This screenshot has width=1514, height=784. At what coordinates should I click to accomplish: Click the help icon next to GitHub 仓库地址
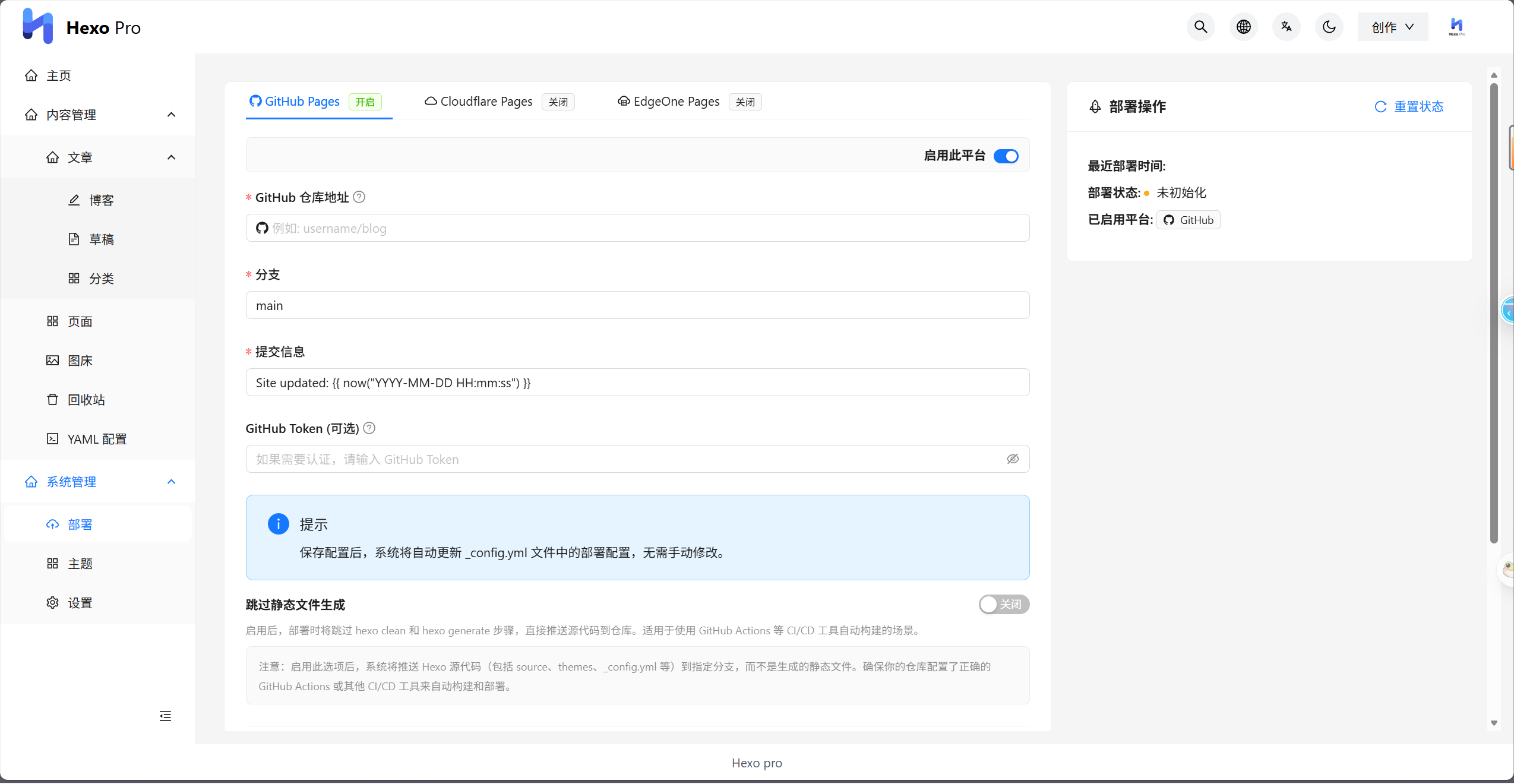pyautogui.click(x=359, y=197)
